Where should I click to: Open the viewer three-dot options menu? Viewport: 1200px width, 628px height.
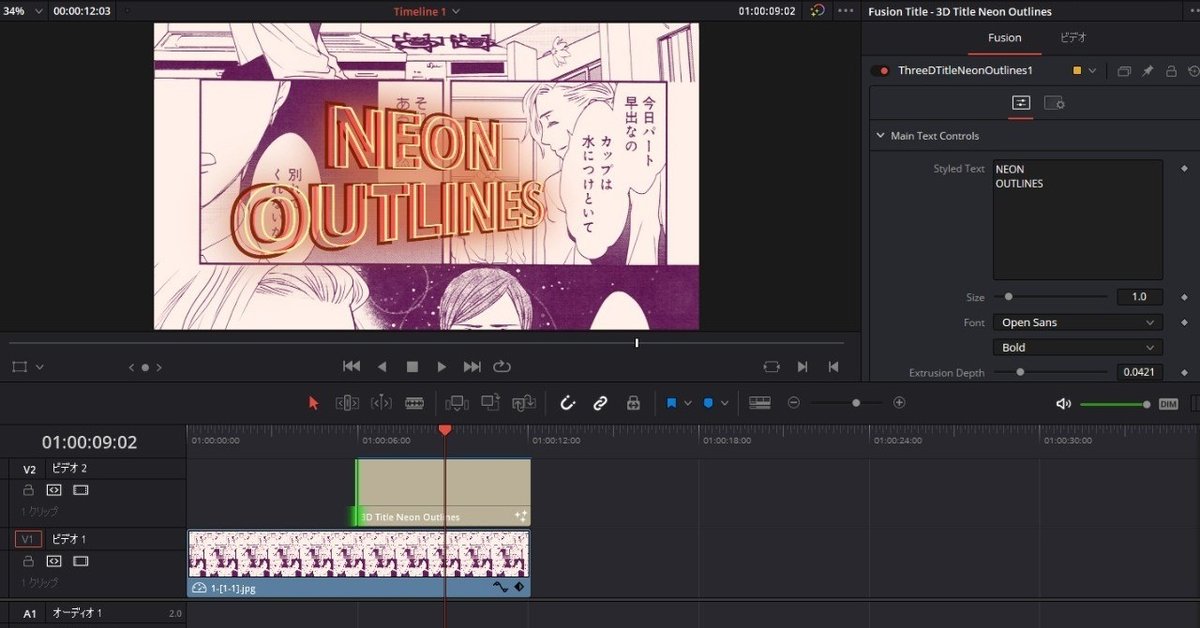[846, 11]
